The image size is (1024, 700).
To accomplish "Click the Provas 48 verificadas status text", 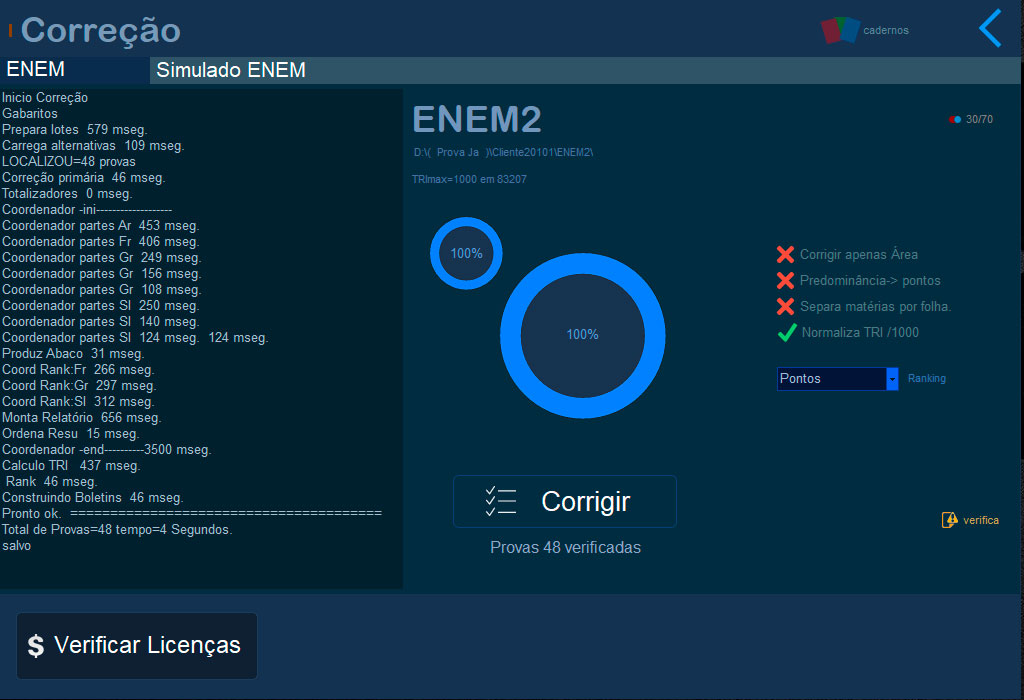I will 566,547.
